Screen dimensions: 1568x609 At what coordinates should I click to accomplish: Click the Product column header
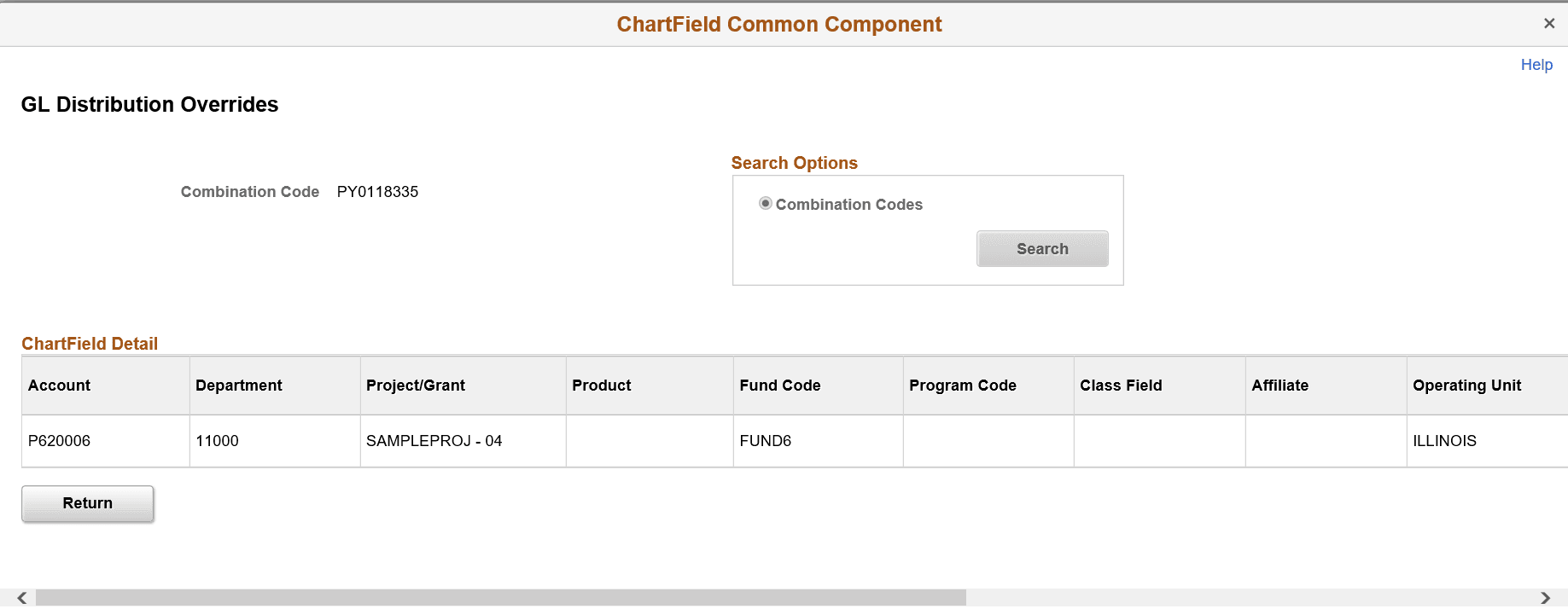pyautogui.click(x=601, y=385)
